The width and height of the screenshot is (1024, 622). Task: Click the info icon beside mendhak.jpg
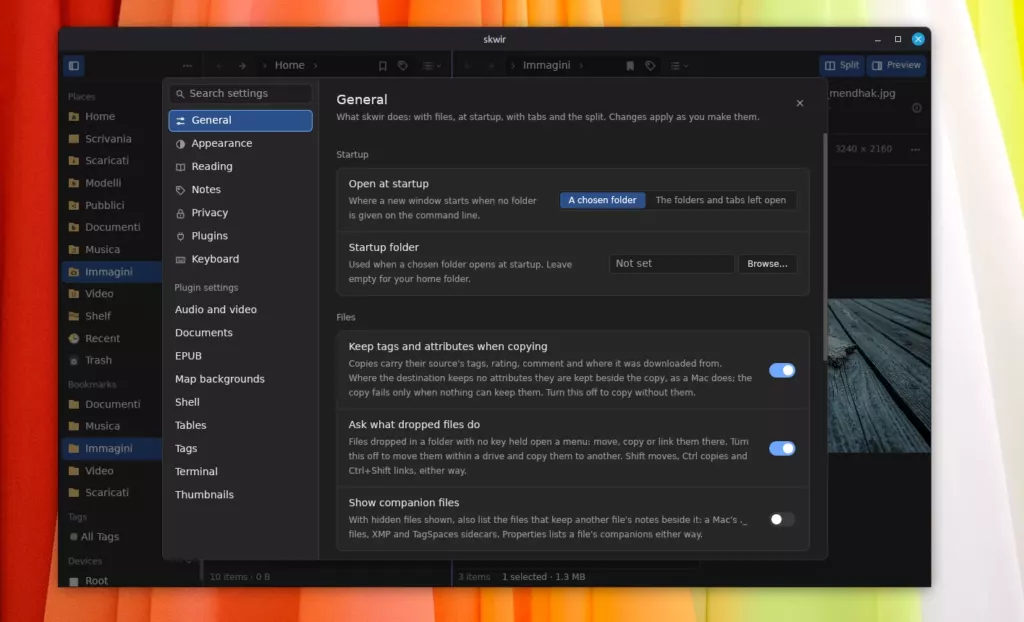917,108
